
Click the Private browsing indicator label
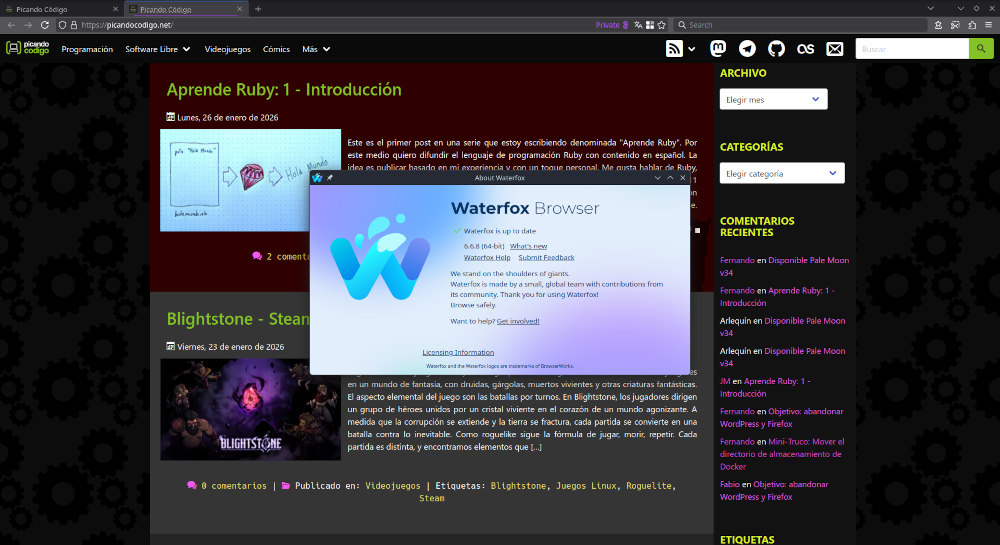607,25
